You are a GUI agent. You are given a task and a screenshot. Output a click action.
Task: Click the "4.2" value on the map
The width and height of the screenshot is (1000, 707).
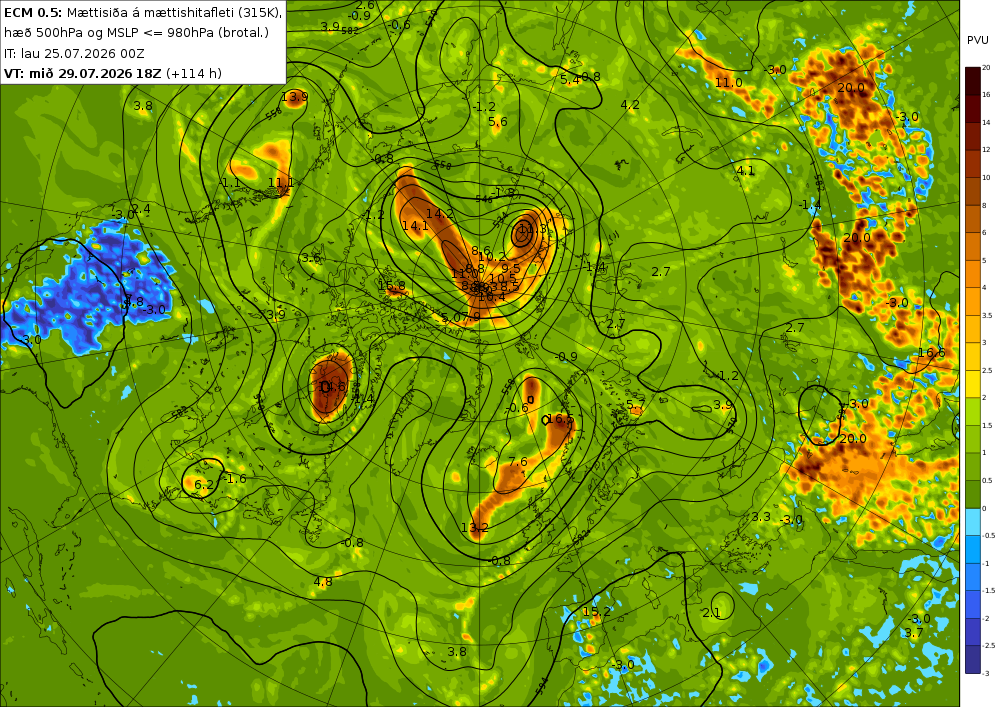(630, 105)
